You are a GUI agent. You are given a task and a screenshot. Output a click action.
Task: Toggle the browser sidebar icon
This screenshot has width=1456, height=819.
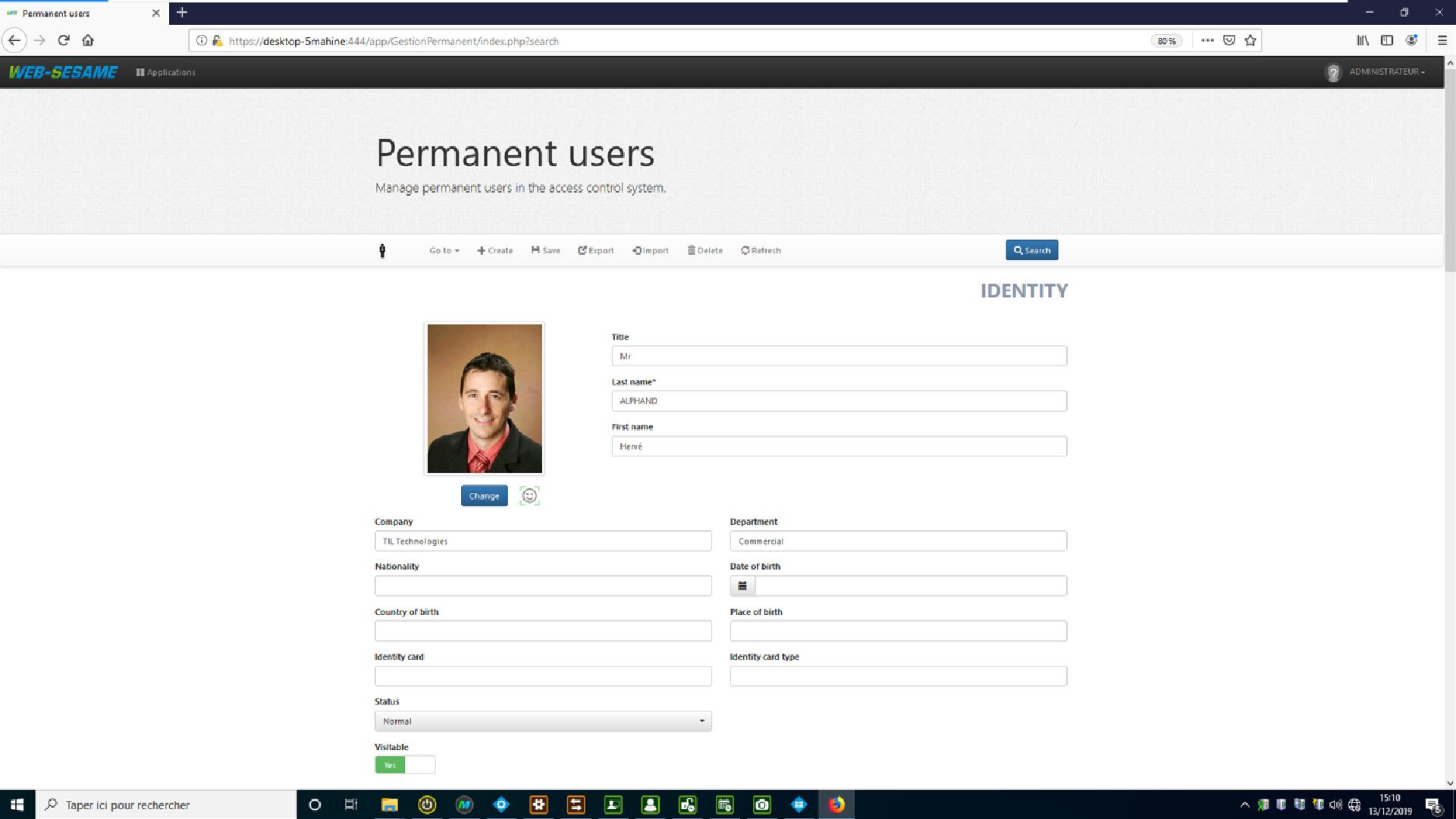point(1387,40)
